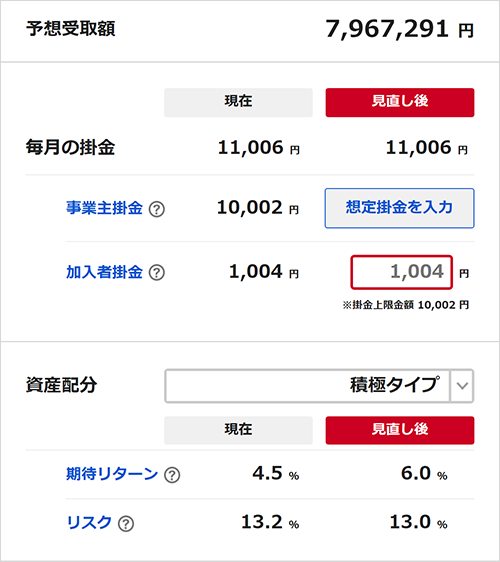
Task: Select the upper 見直し後 tab
Action: tap(400, 103)
